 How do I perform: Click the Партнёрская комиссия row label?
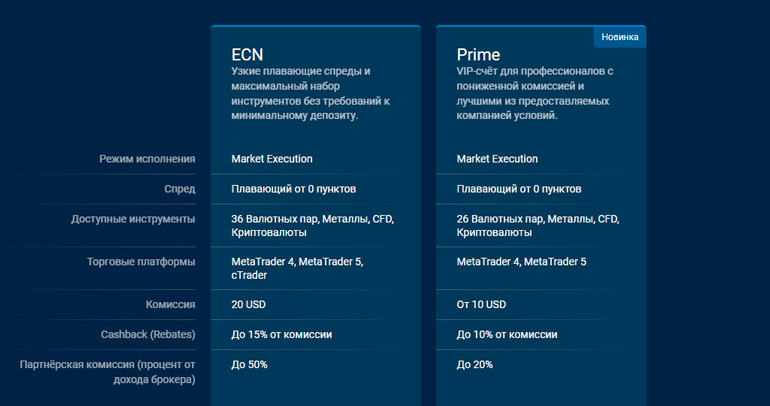pos(108,372)
